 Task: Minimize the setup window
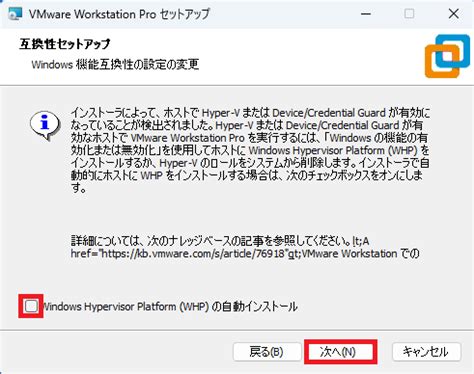(366, 14)
